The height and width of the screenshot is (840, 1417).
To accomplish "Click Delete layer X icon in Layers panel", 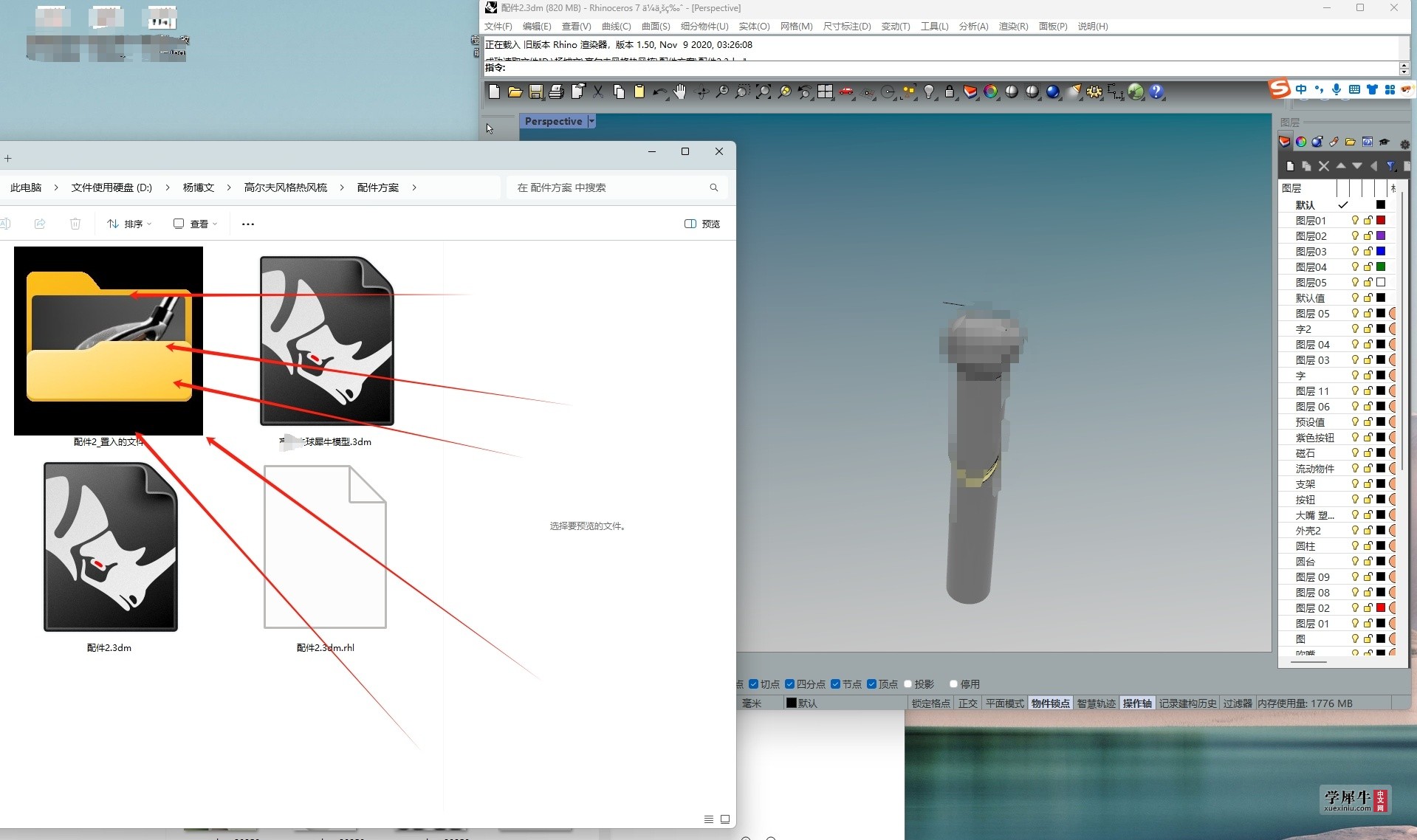I will [x=1324, y=166].
